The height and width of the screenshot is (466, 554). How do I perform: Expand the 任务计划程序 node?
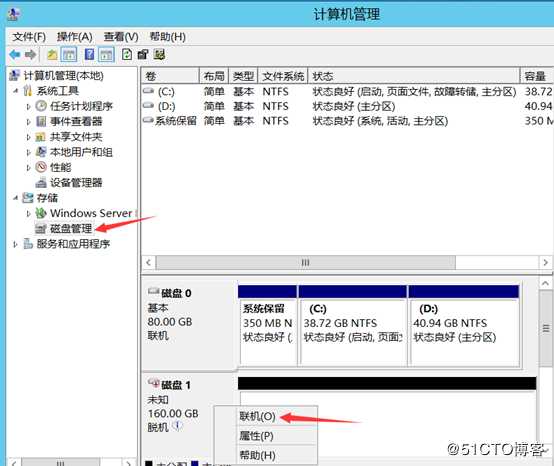pos(29,106)
